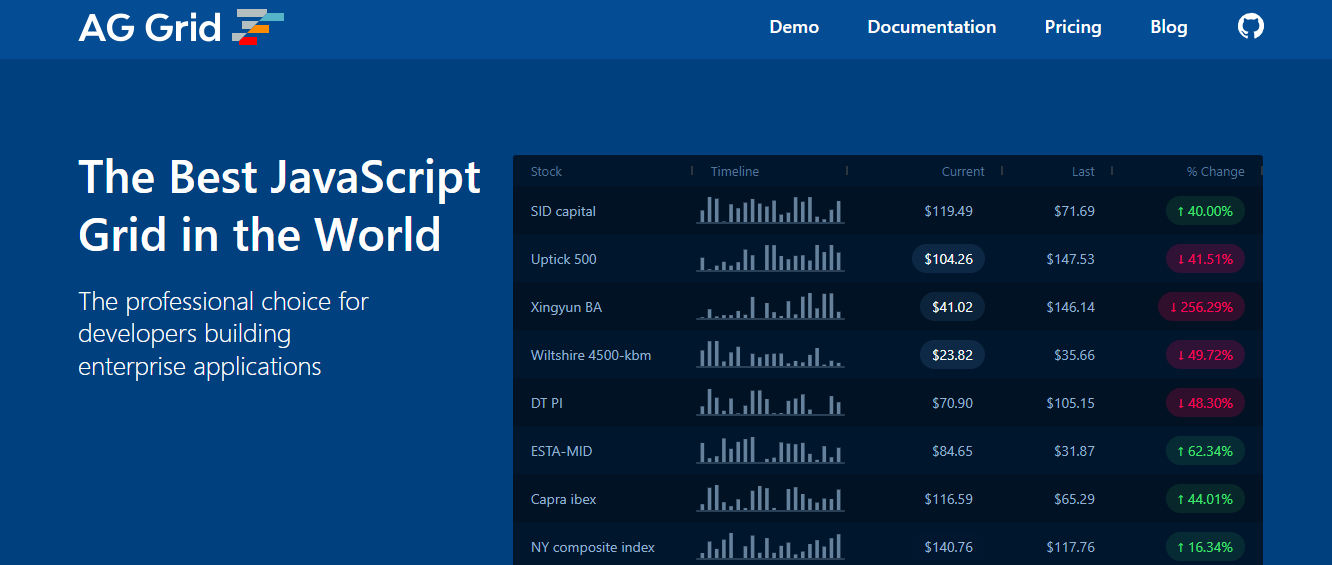Click the Timeline column header

tap(735, 171)
